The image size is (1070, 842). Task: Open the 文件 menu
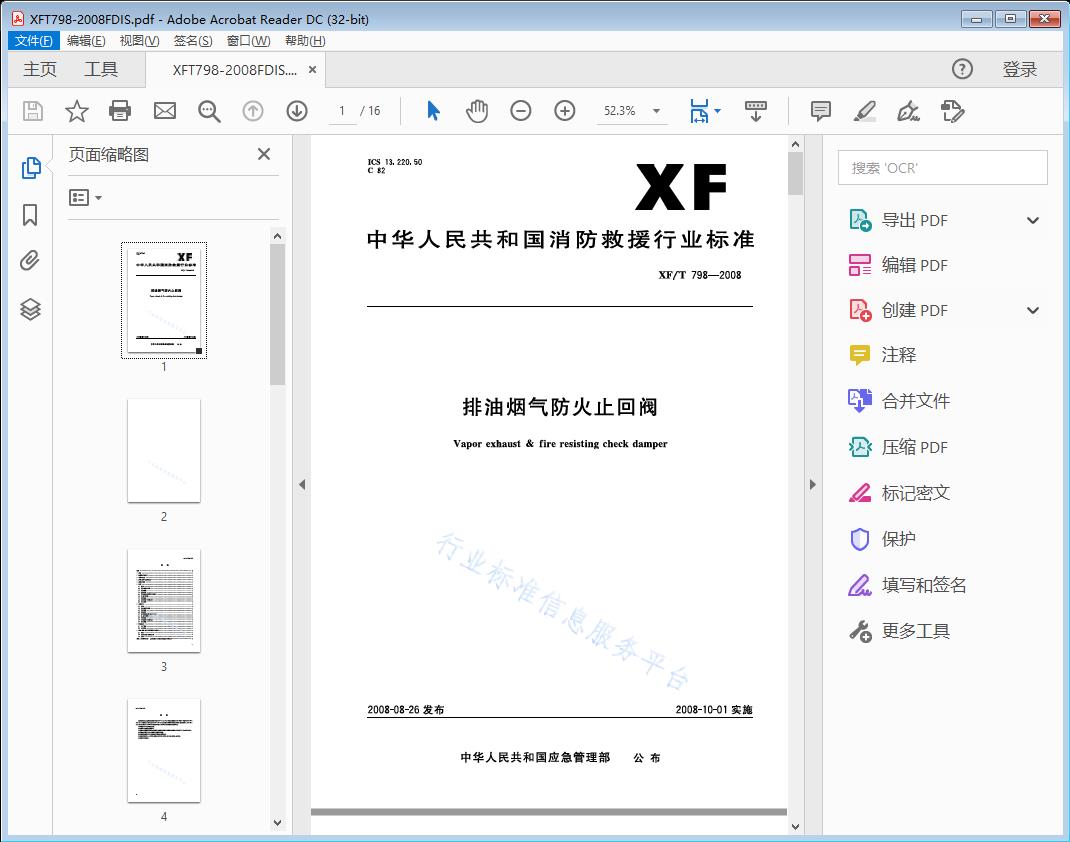click(33, 40)
